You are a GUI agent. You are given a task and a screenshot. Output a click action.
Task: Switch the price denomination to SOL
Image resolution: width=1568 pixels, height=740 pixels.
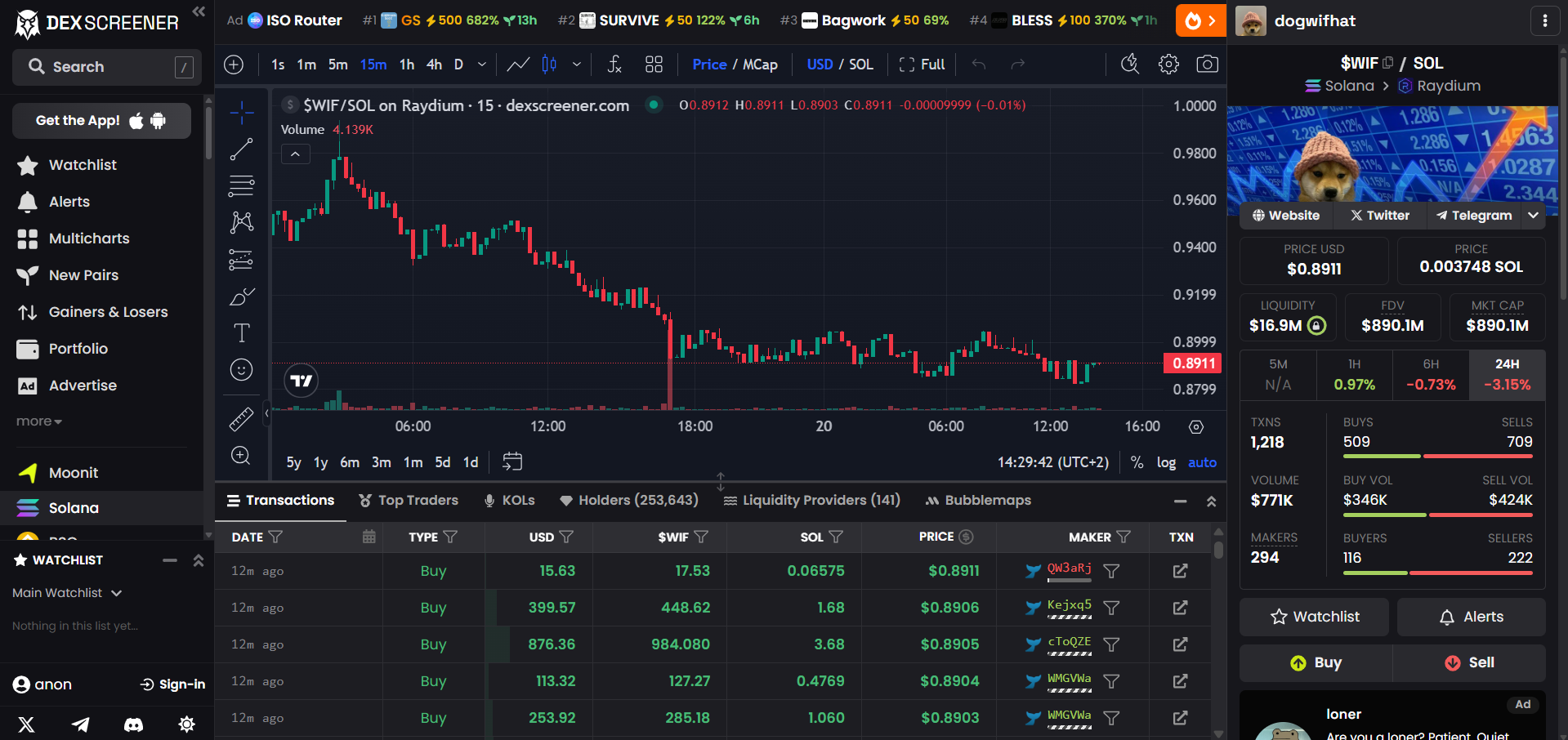[x=861, y=65]
